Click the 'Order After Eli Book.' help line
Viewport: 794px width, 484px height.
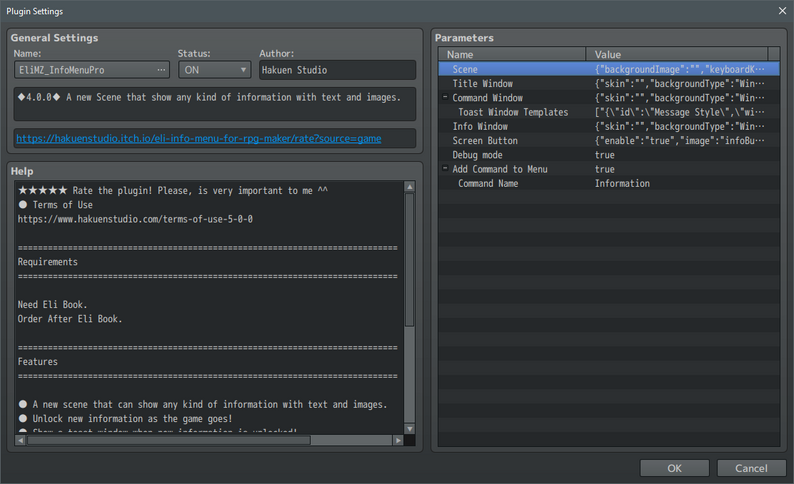[70, 318]
